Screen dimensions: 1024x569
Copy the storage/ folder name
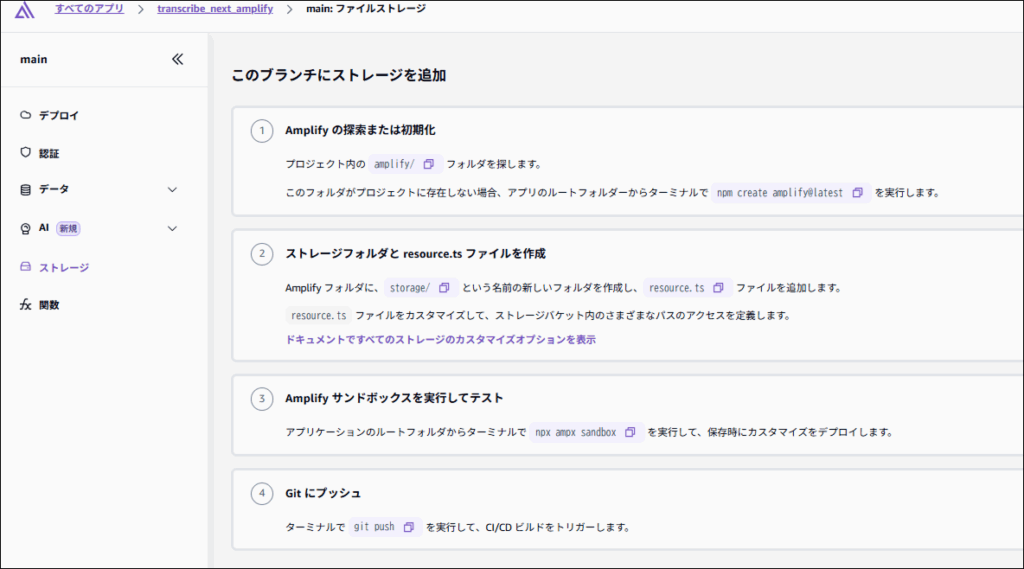coord(444,287)
